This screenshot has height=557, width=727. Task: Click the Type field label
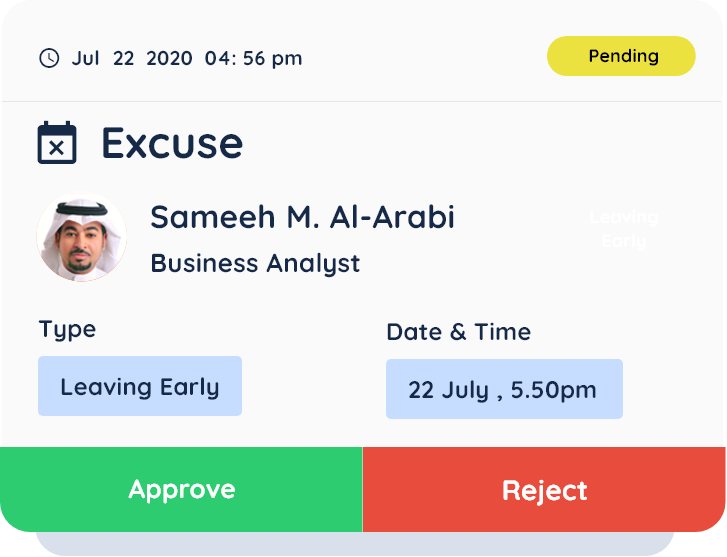pos(68,329)
